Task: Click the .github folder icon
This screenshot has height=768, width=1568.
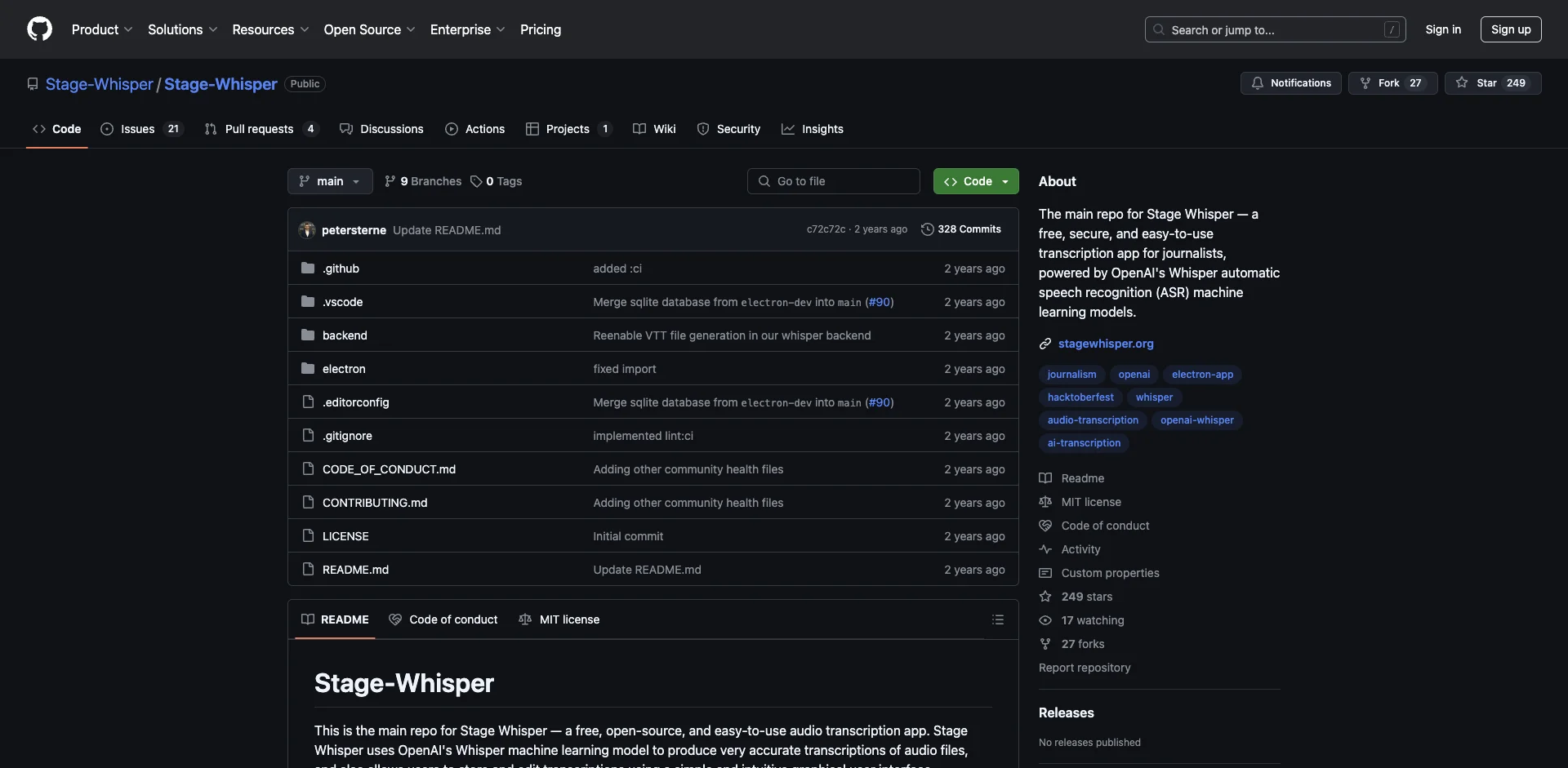Action: tap(308, 269)
